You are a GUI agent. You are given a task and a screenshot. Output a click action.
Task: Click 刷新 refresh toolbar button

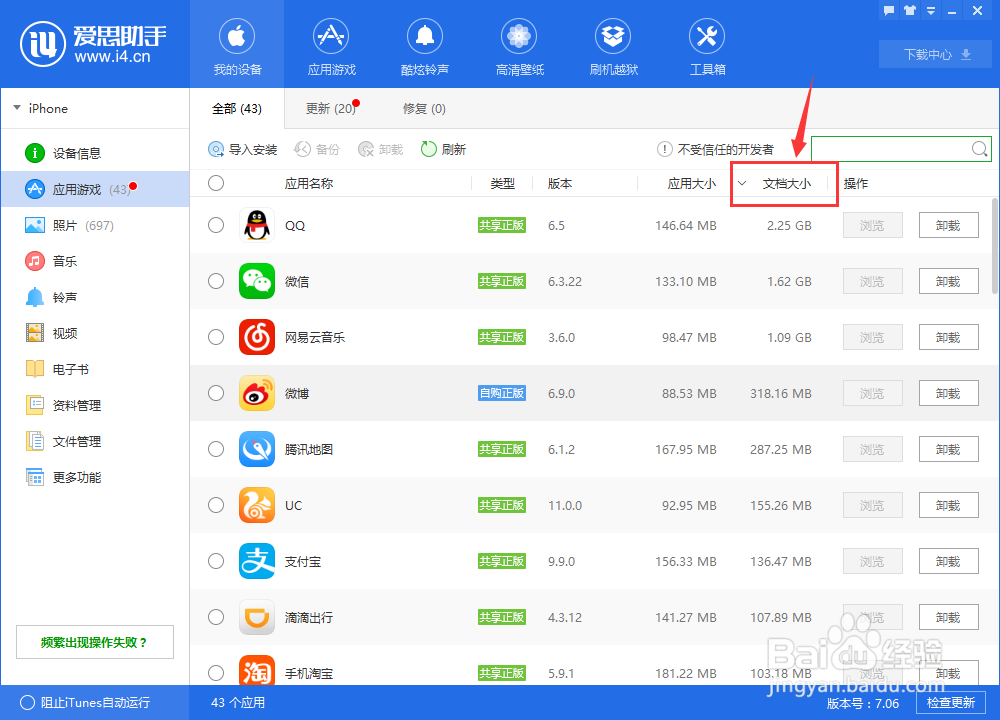pyautogui.click(x=443, y=149)
